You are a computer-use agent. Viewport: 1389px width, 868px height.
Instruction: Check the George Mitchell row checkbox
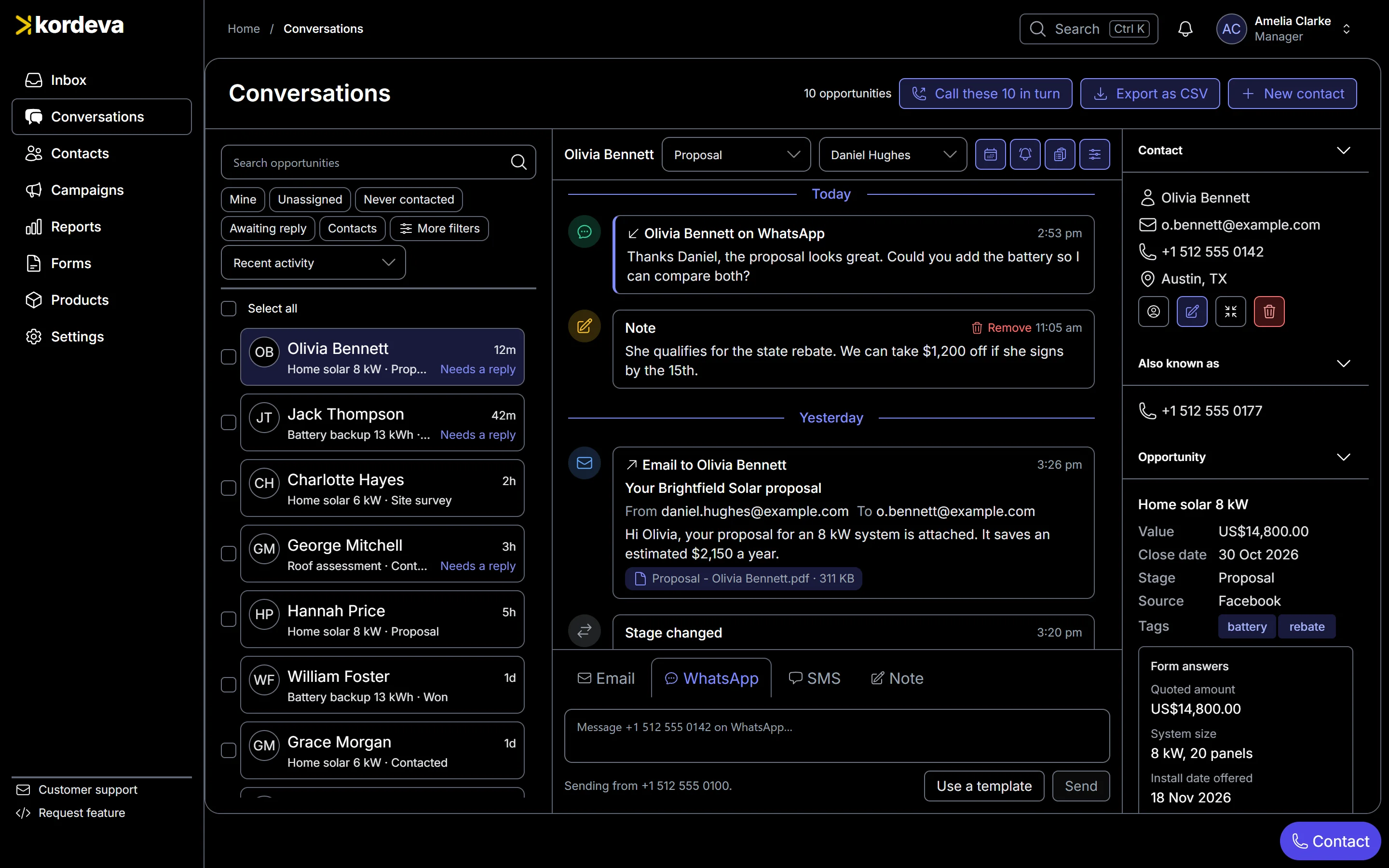[x=229, y=554]
